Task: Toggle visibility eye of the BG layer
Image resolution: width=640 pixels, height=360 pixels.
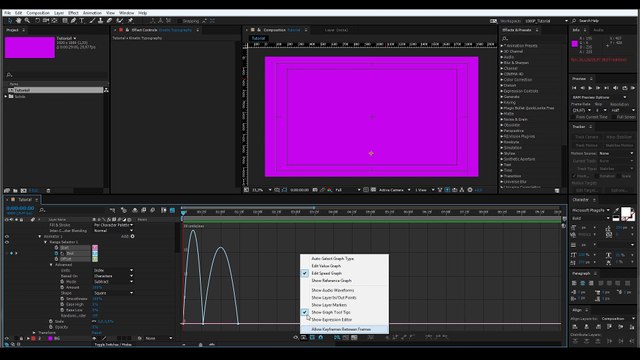Action: (x=7, y=338)
